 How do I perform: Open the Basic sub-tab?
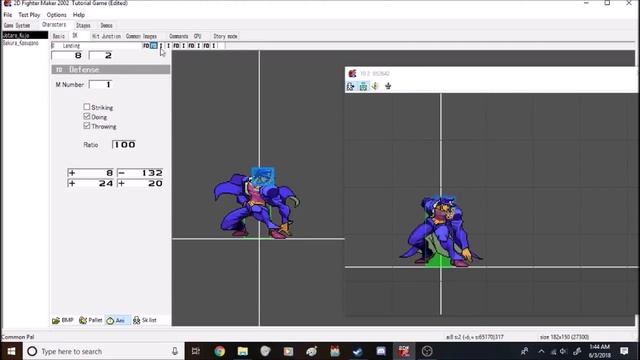tap(59, 36)
